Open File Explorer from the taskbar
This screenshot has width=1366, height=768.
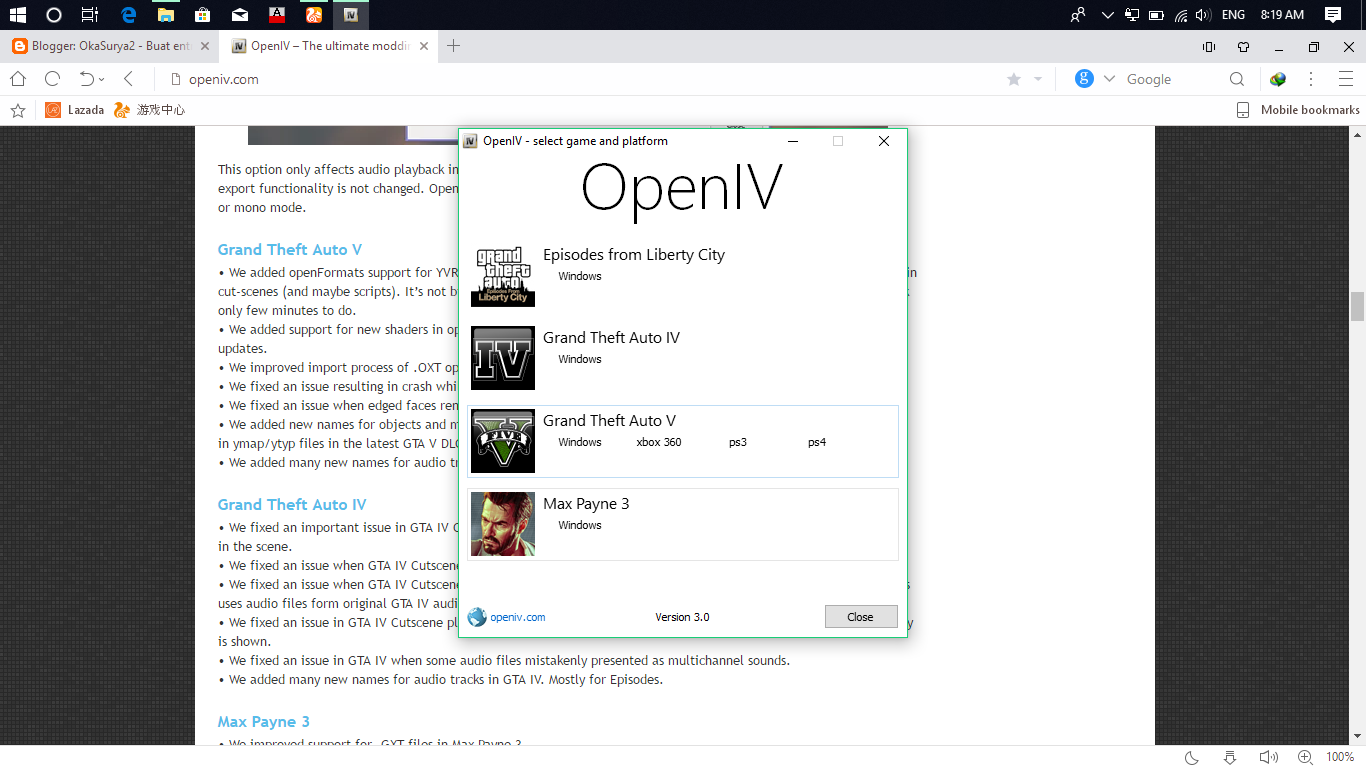pyautogui.click(x=165, y=15)
